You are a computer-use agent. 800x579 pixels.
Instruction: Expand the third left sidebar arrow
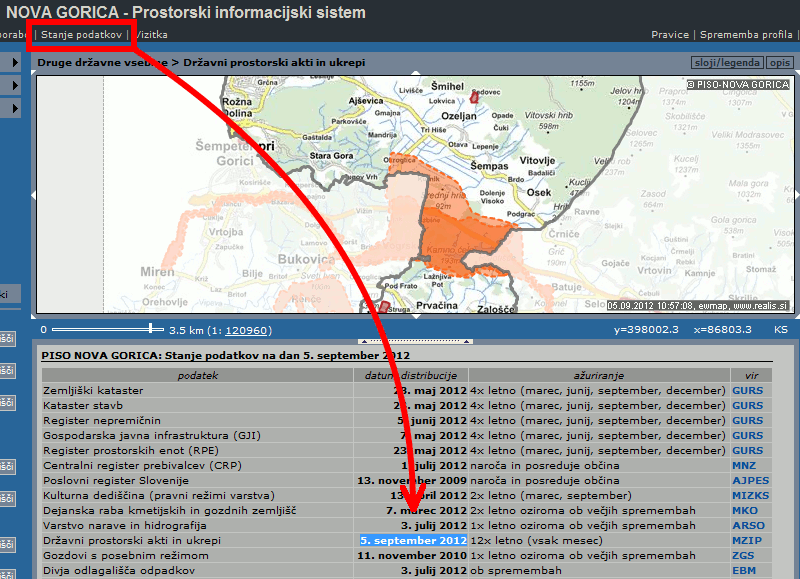coord(15,107)
